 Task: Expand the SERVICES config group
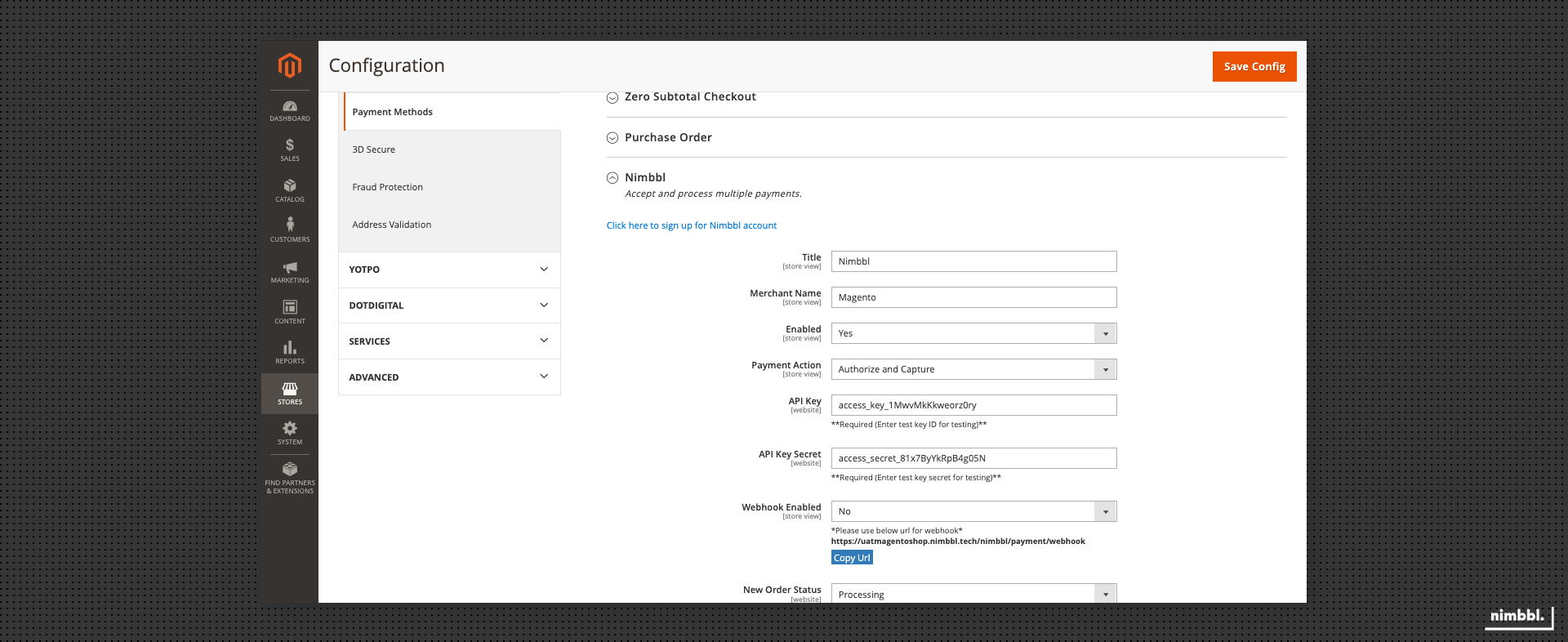(449, 341)
